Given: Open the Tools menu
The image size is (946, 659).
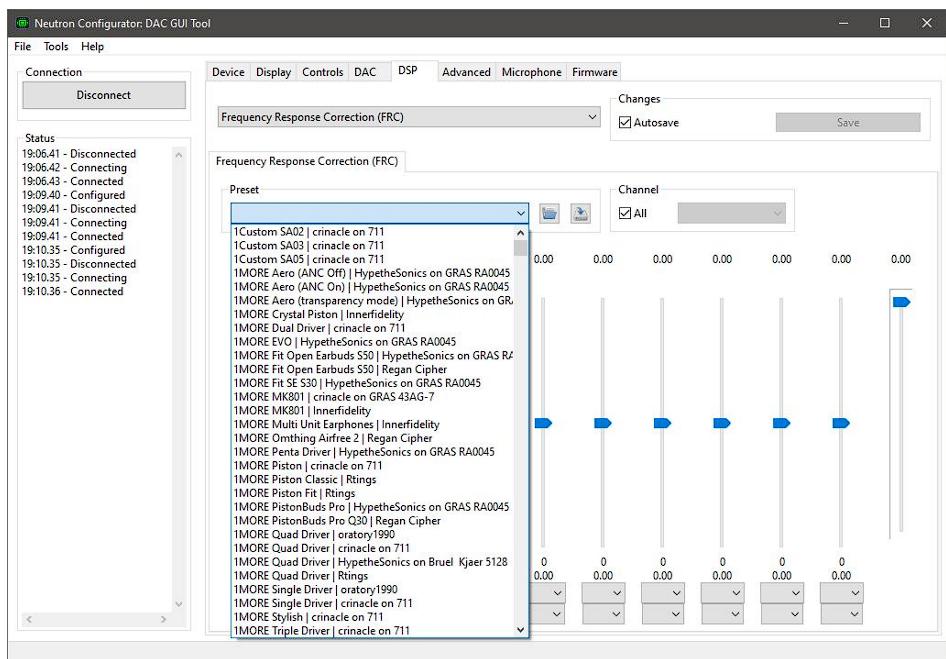Looking at the screenshot, I should click(x=56, y=46).
